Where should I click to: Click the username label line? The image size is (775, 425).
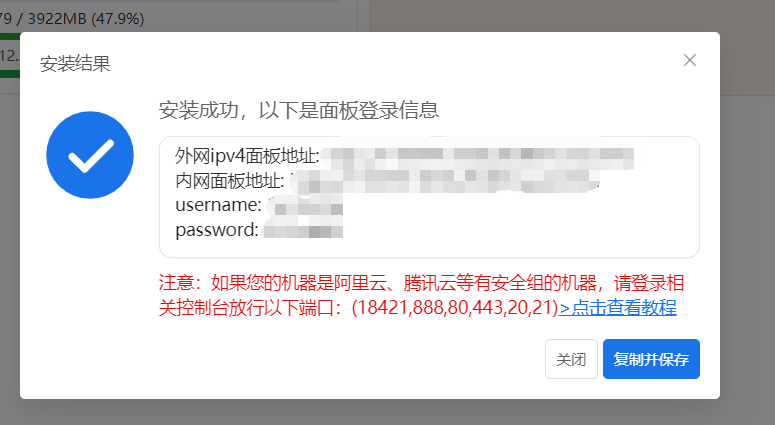click(218, 205)
